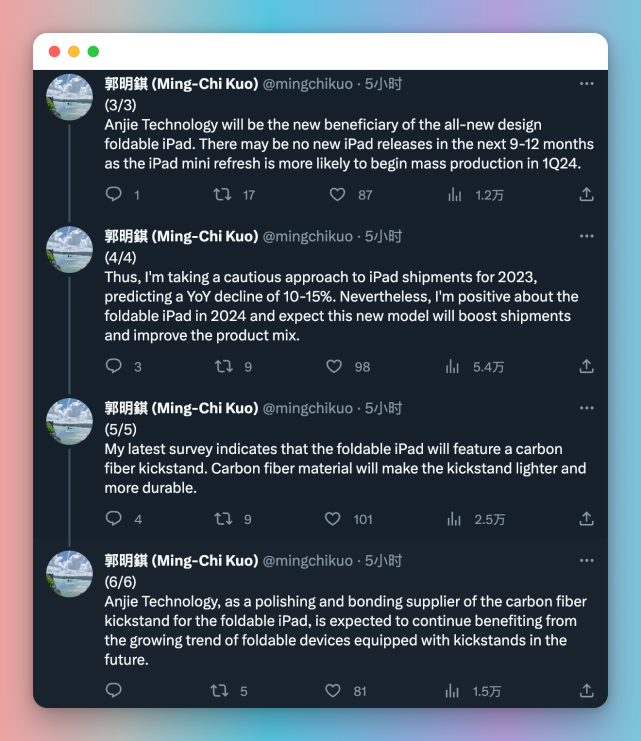Viewport: 641px width, 741px height.
Task: Click the avatar on the (4/4) tweet
Action: [70, 250]
